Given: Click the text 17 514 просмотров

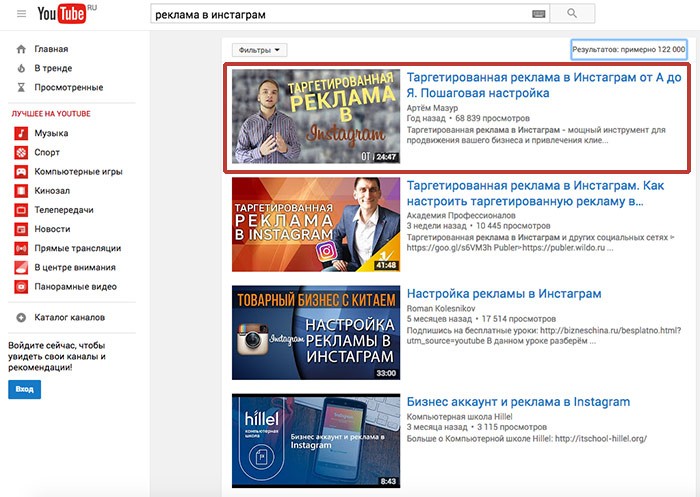Looking at the screenshot, I should point(519,319).
